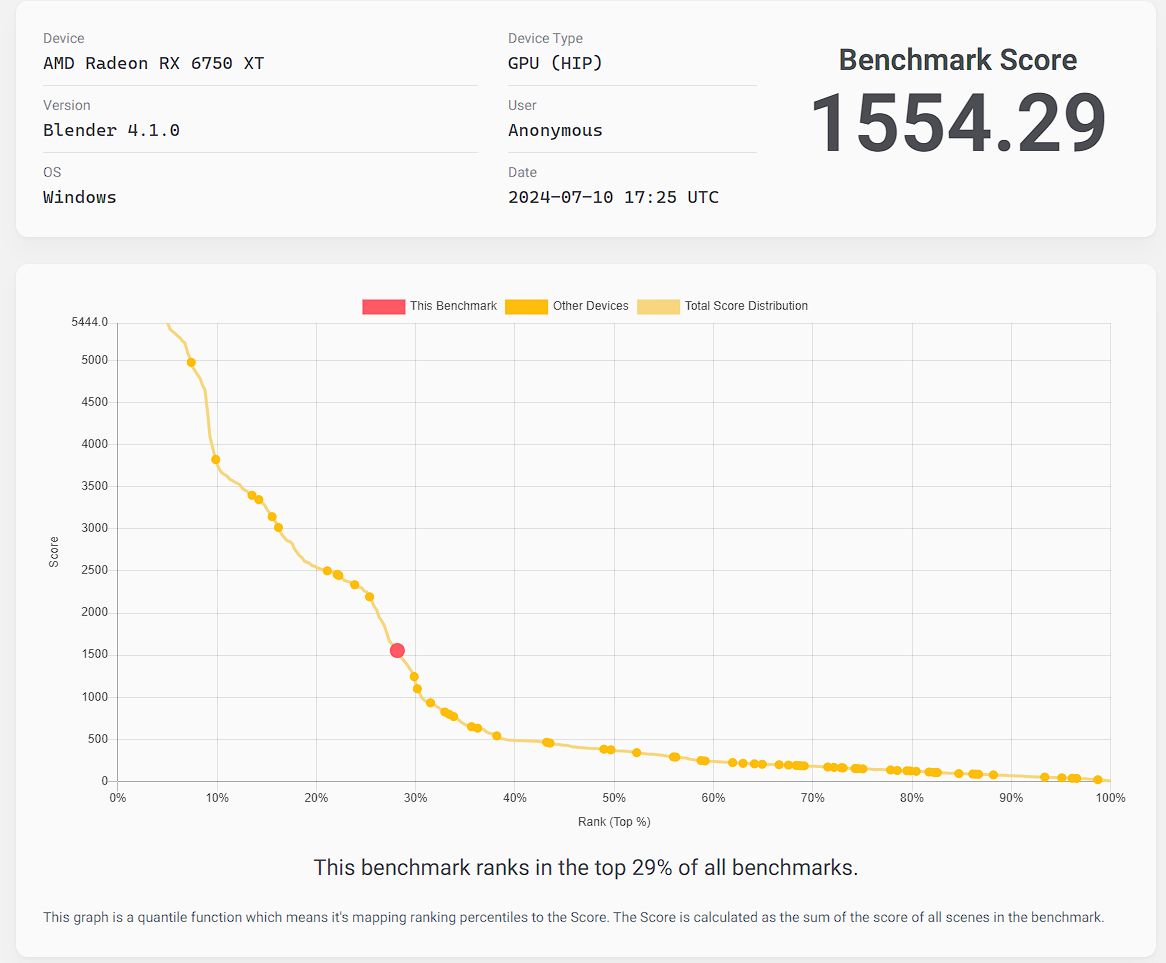The height and width of the screenshot is (963, 1166).
Task: Toggle "Total Score Distribution" legend label
Action: pyautogui.click(x=746, y=306)
